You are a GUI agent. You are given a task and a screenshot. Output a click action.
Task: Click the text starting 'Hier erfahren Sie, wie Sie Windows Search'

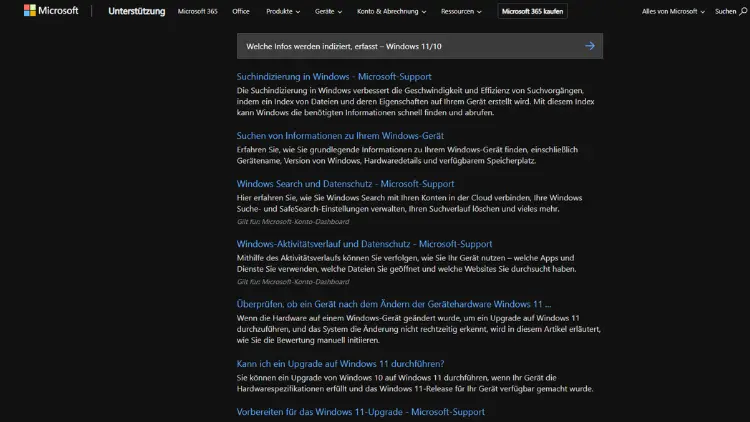click(x=409, y=203)
